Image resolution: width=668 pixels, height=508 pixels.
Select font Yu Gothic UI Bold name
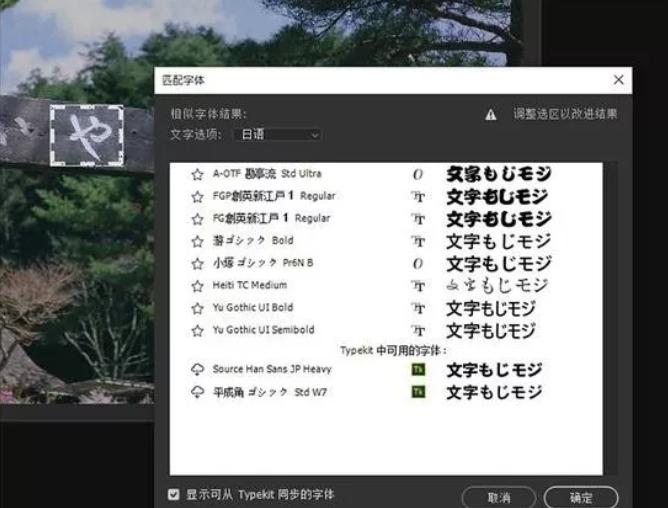(x=253, y=307)
